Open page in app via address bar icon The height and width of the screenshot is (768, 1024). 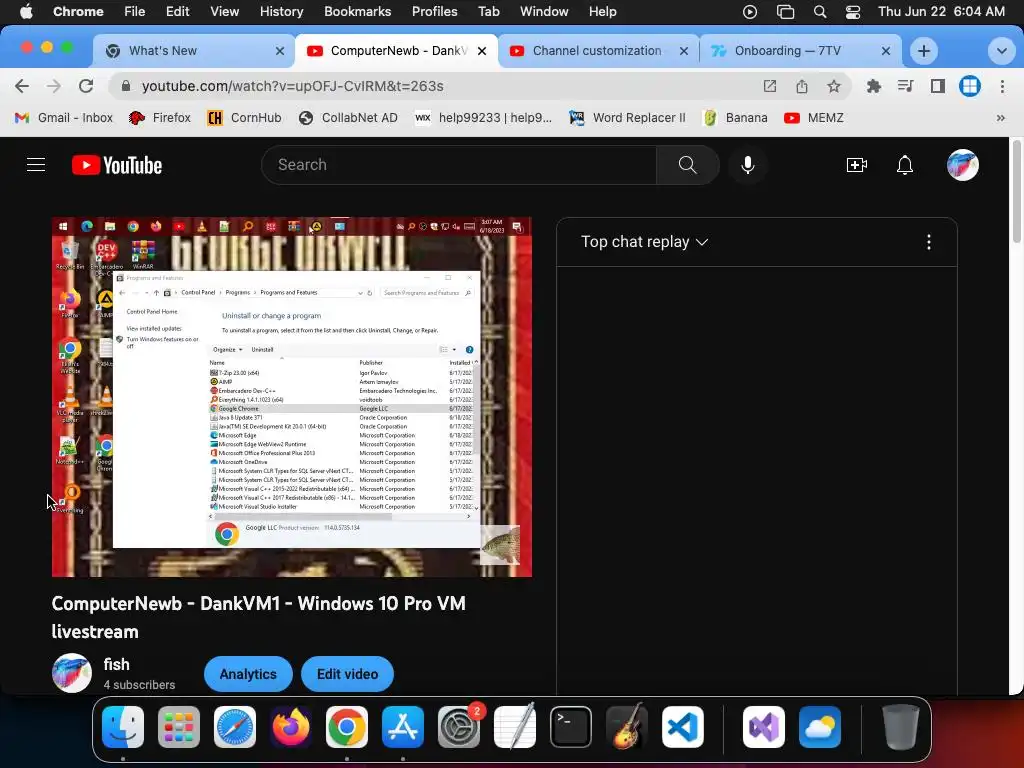click(770, 86)
